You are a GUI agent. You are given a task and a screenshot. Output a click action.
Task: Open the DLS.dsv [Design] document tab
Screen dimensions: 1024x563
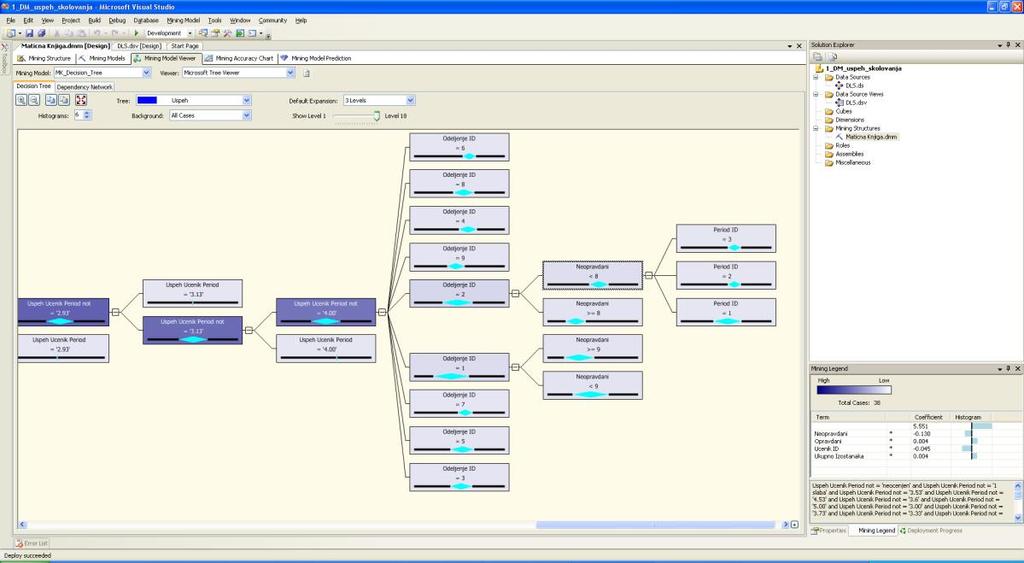point(138,46)
